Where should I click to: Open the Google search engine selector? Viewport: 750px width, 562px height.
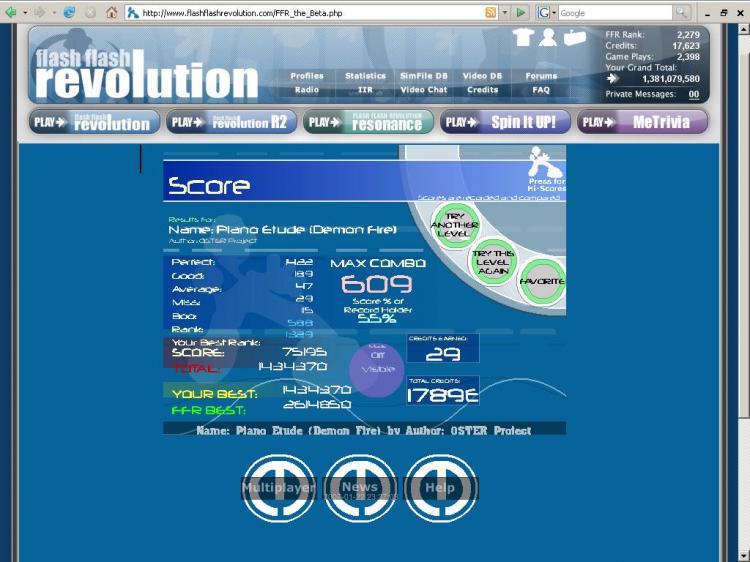546,13
